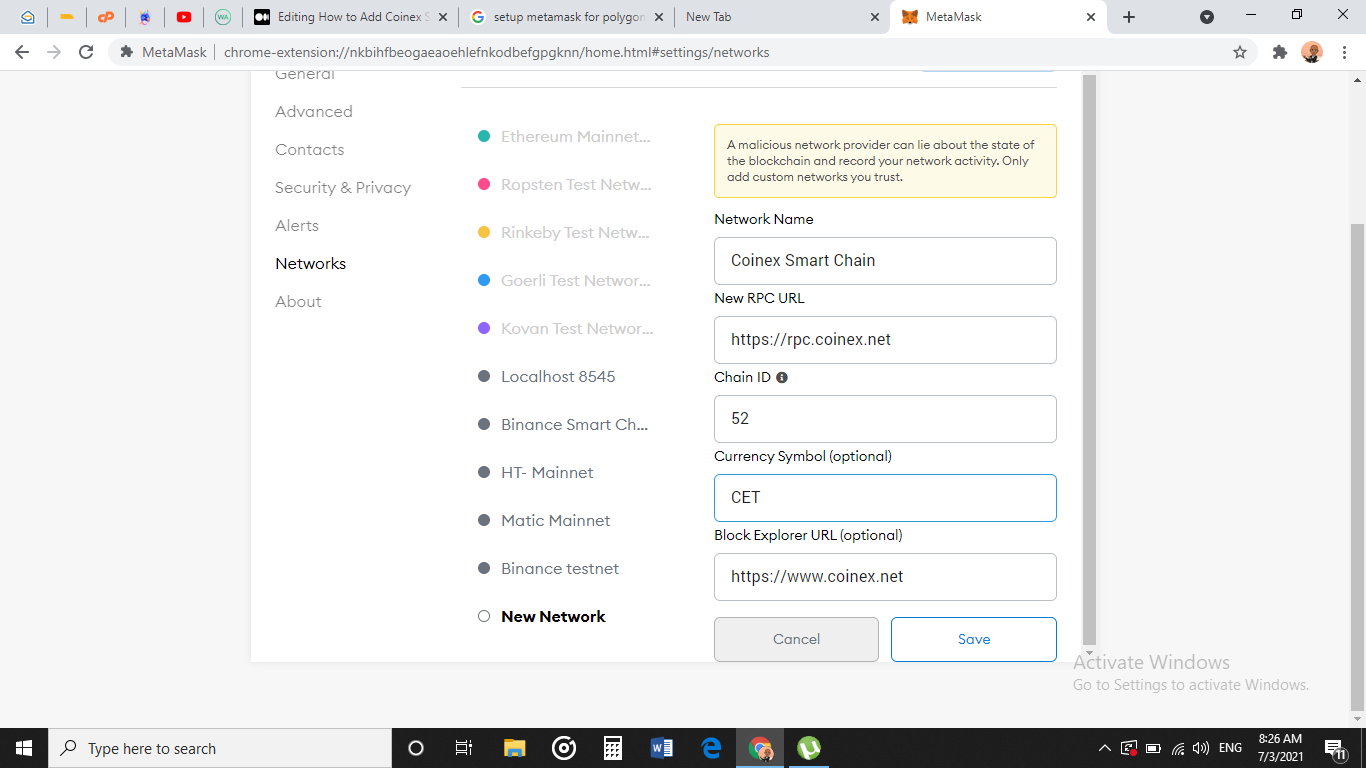Click the Chain ID input field

885,419
